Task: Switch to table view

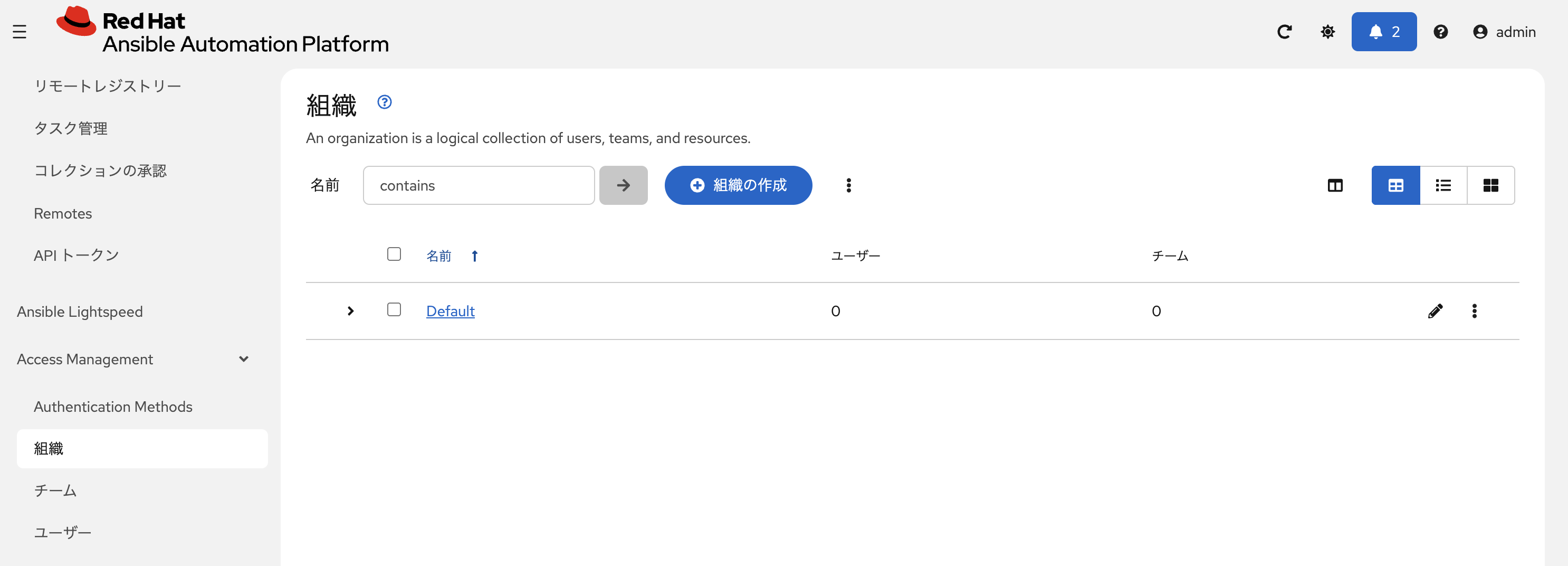Action: tap(1395, 185)
